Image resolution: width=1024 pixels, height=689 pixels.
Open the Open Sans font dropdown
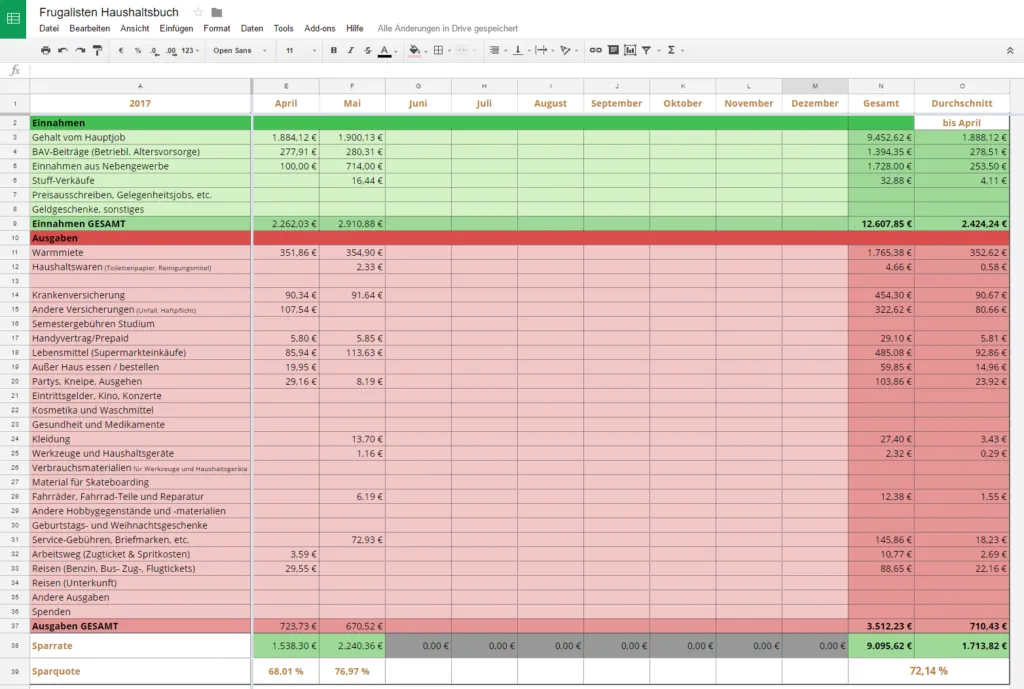coord(242,50)
